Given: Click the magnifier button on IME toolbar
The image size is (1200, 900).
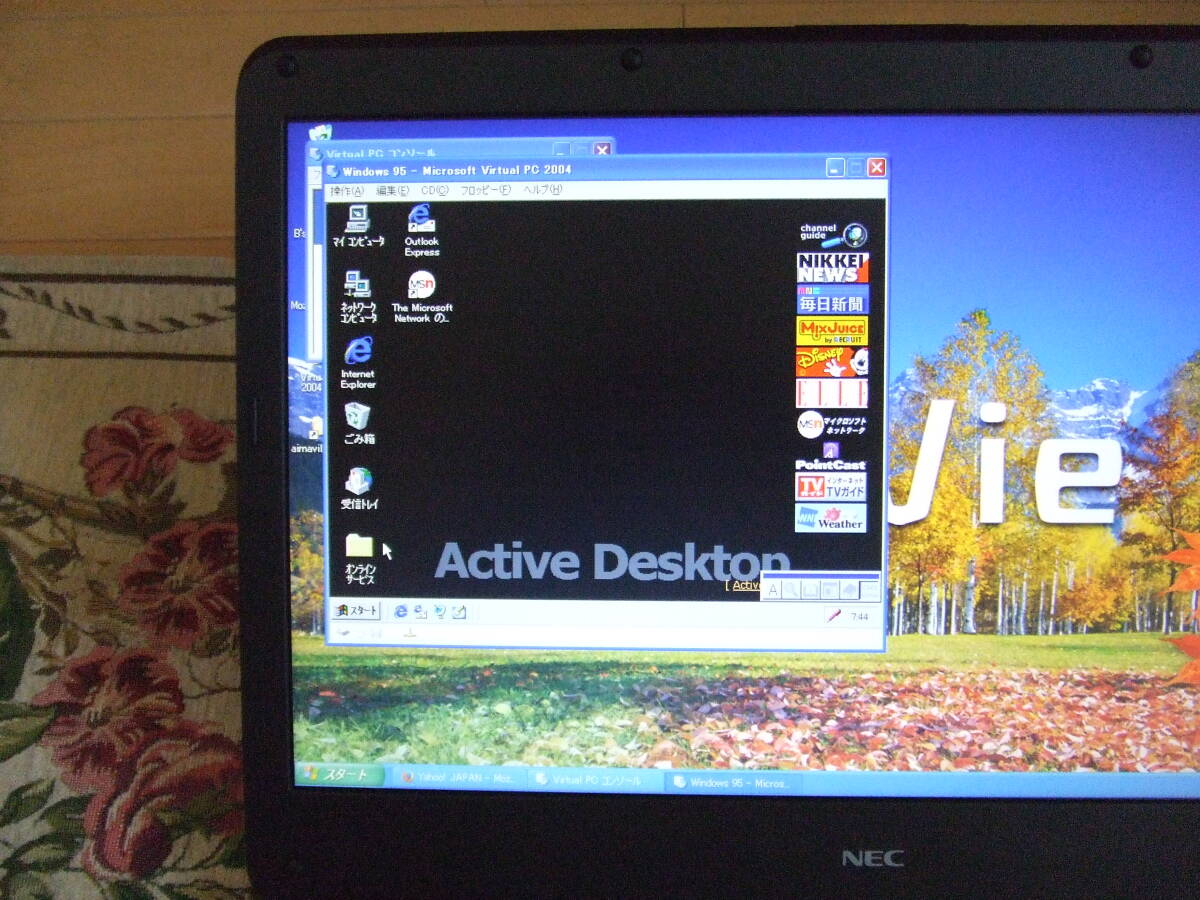Looking at the screenshot, I should coord(791,589).
